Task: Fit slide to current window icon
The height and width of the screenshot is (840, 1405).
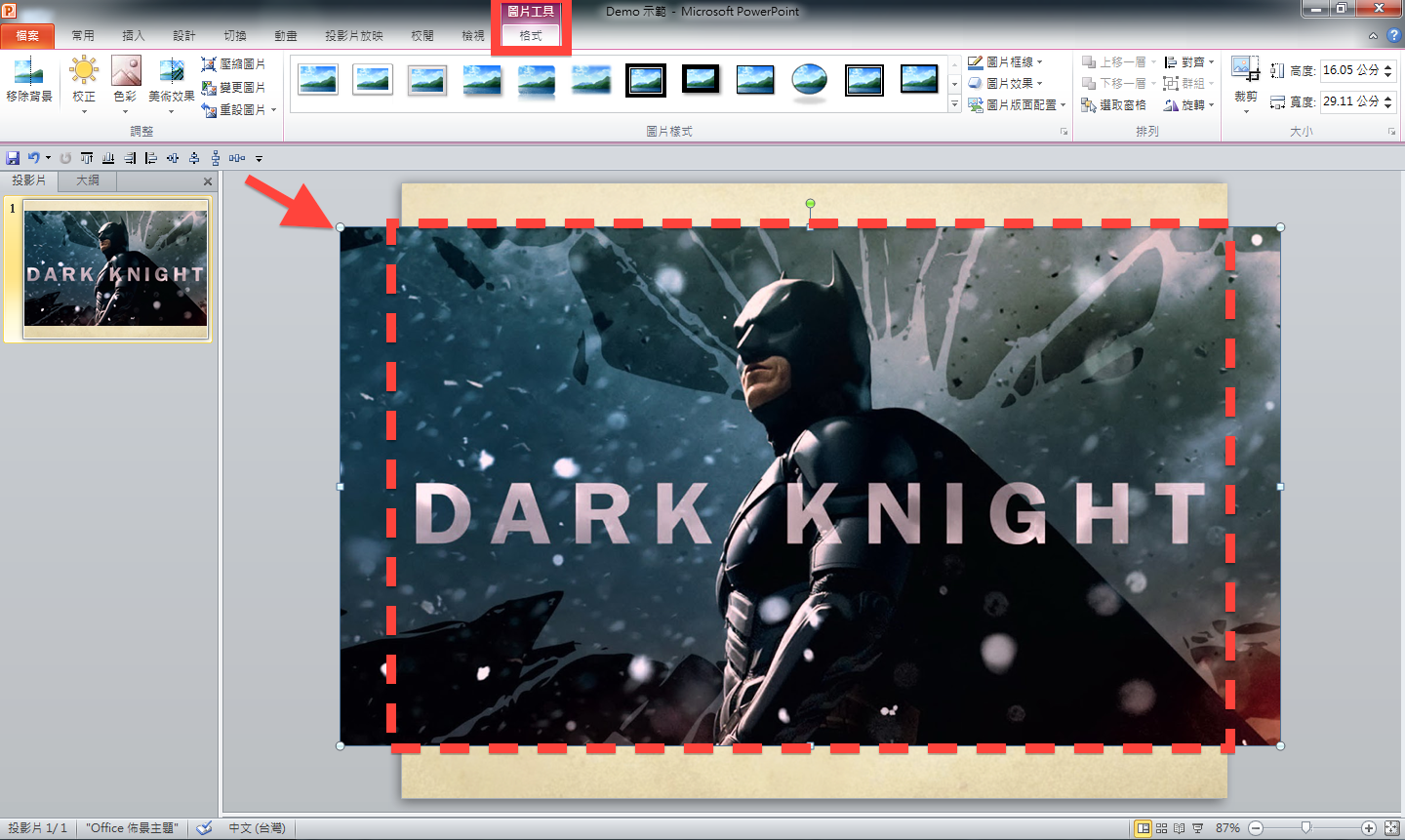Action: (1392, 828)
